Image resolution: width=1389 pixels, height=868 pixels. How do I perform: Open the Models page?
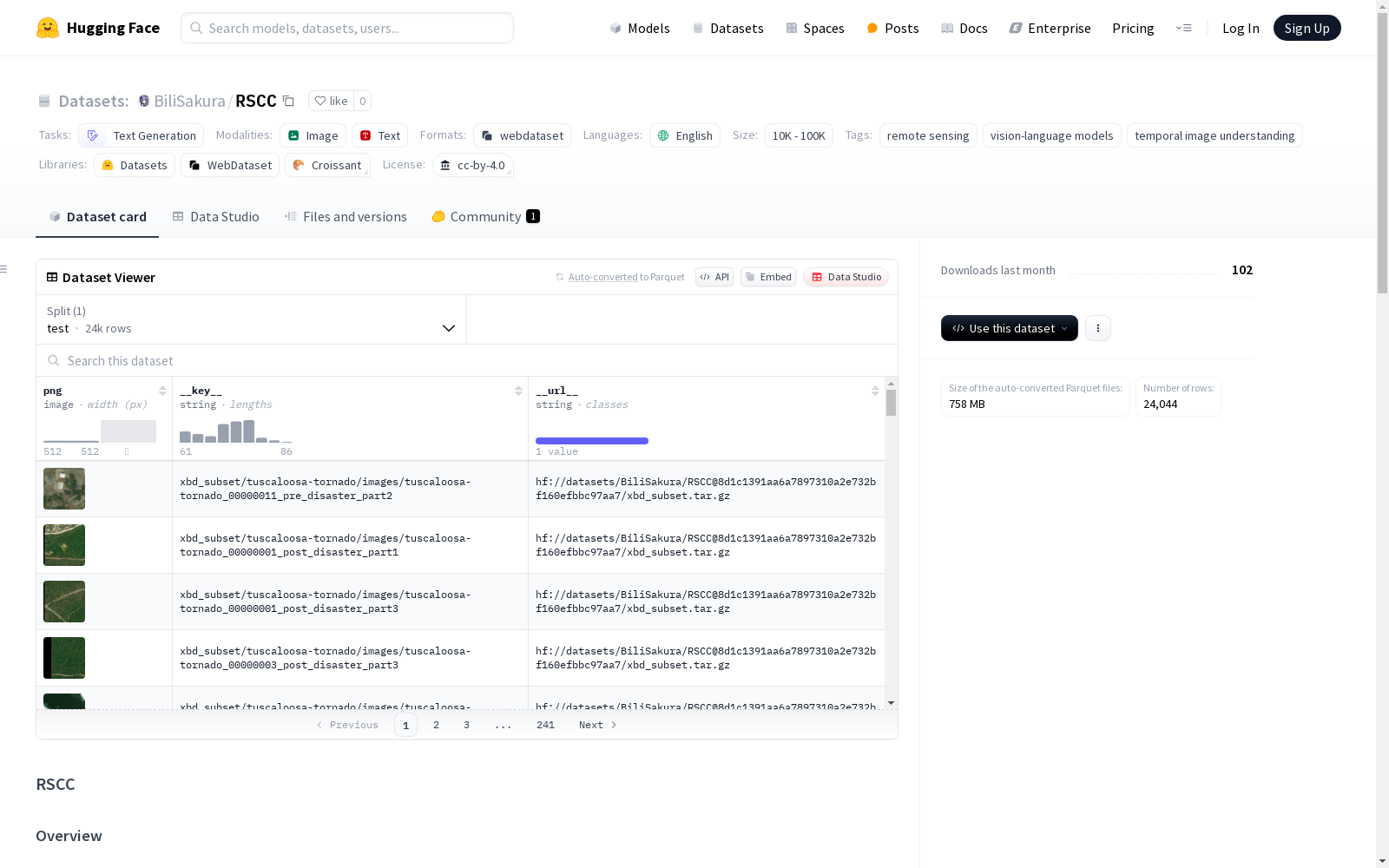pyautogui.click(x=640, y=28)
